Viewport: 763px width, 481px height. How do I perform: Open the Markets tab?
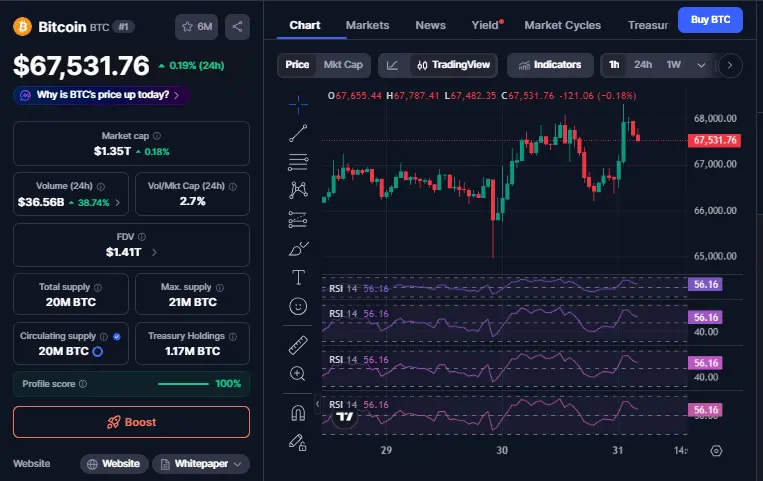367,25
